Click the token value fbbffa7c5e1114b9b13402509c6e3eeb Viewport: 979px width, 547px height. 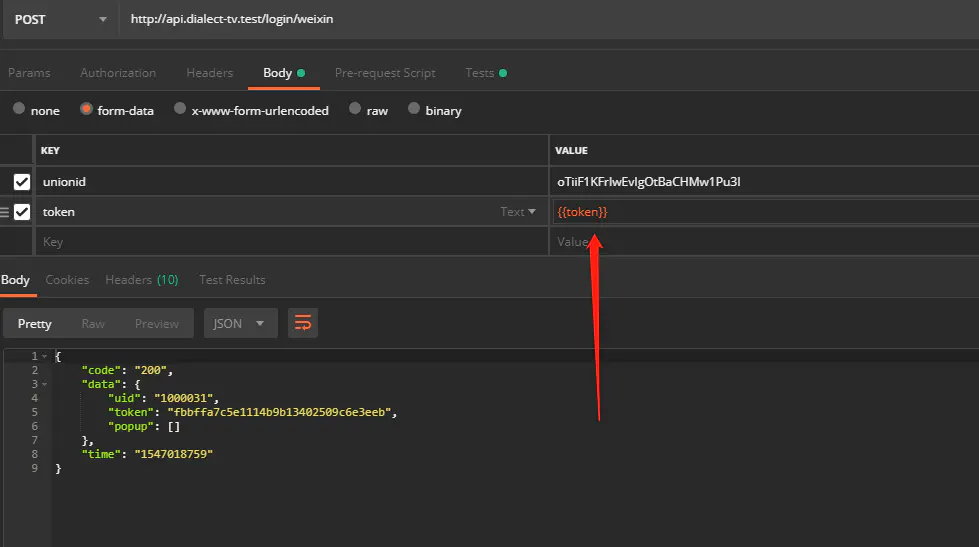pyautogui.click(x=279, y=412)
